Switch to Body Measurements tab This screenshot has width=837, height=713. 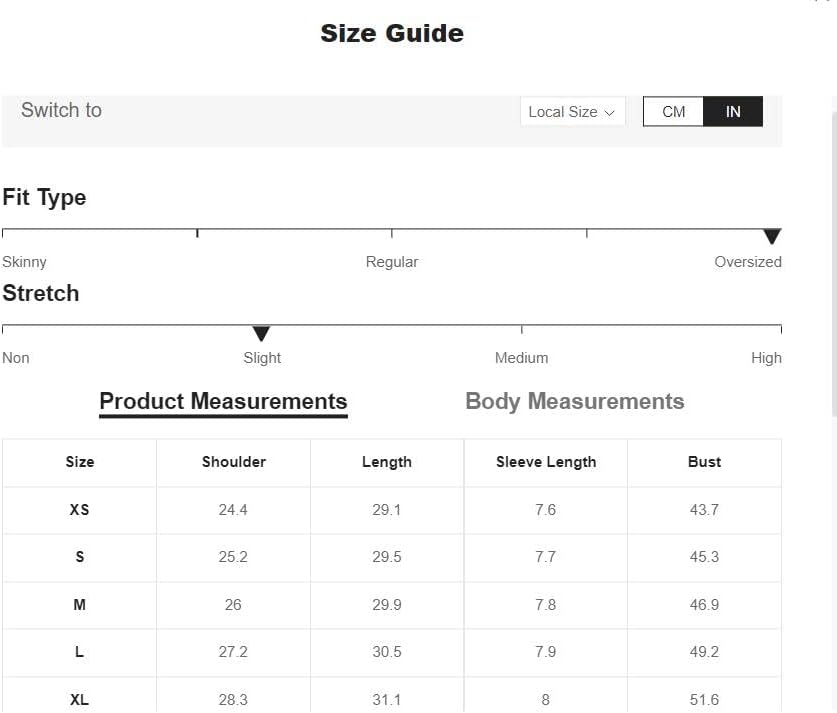coord(575,401)
